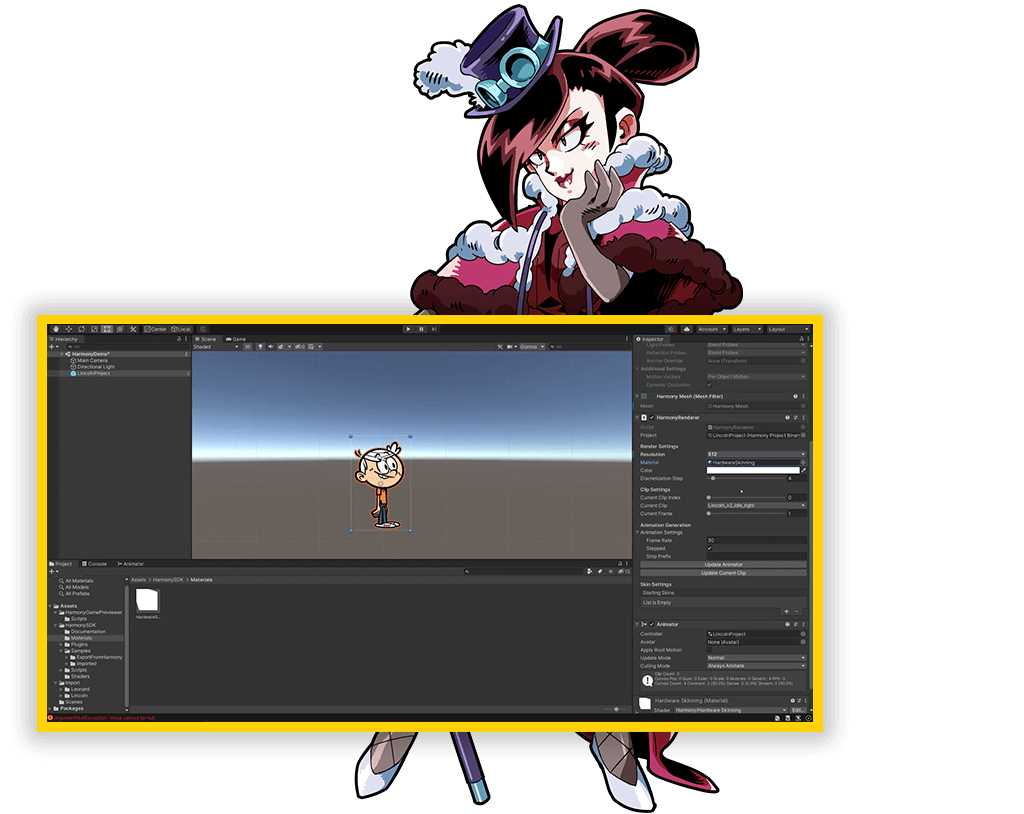1024x814 pixels.
Task: Click the Play button
Action: 408,329
